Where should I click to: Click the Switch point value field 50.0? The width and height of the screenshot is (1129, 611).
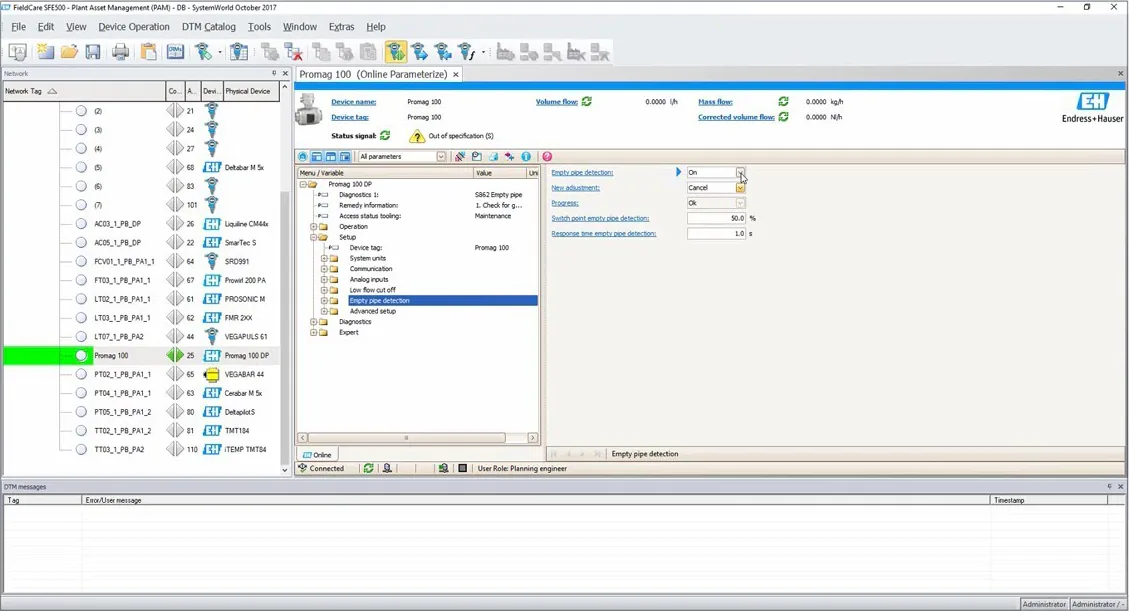[x=716, y=218]
